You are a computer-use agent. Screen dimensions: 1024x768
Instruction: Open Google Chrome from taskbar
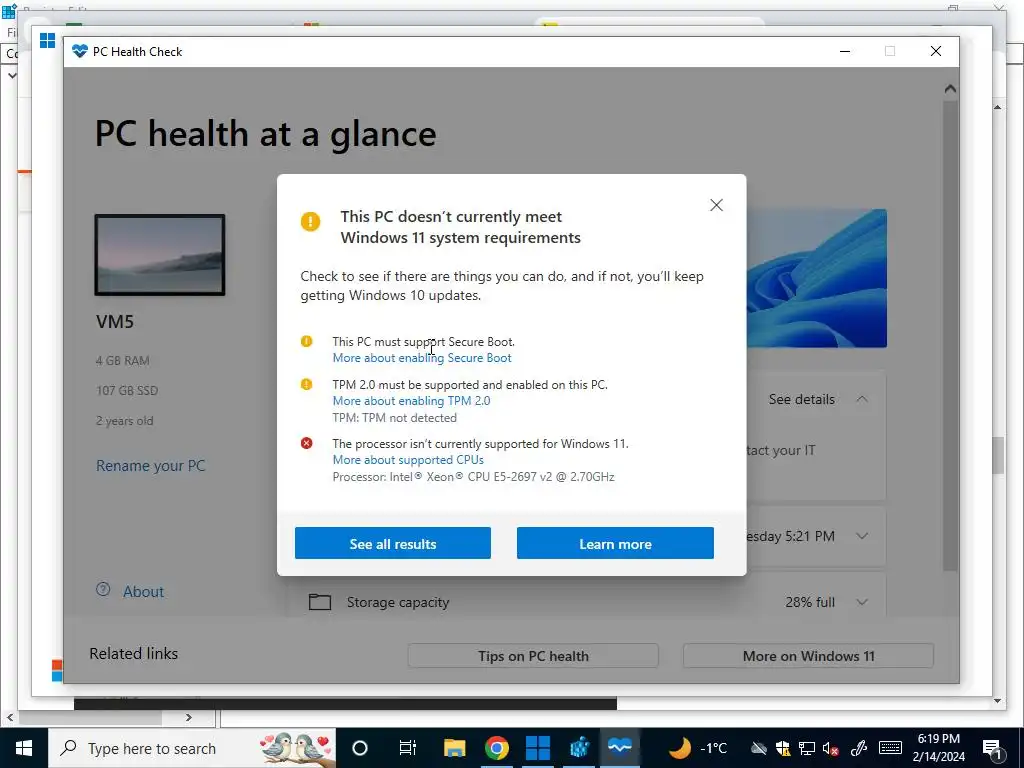tap(496, 748)
